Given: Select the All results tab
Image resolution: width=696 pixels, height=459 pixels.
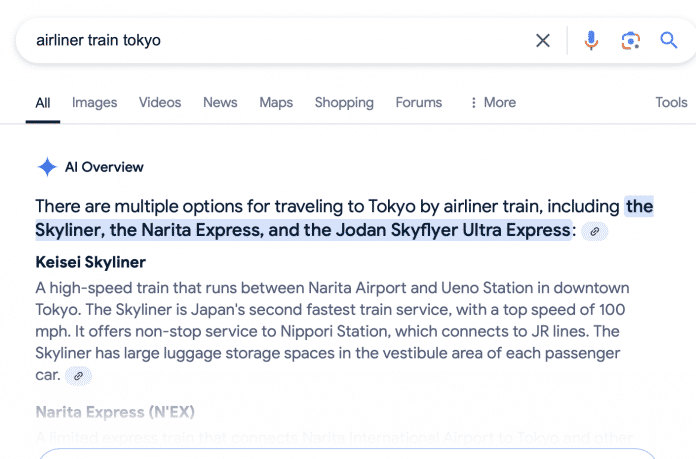Looking at the screenshot, I should [43, 102].
